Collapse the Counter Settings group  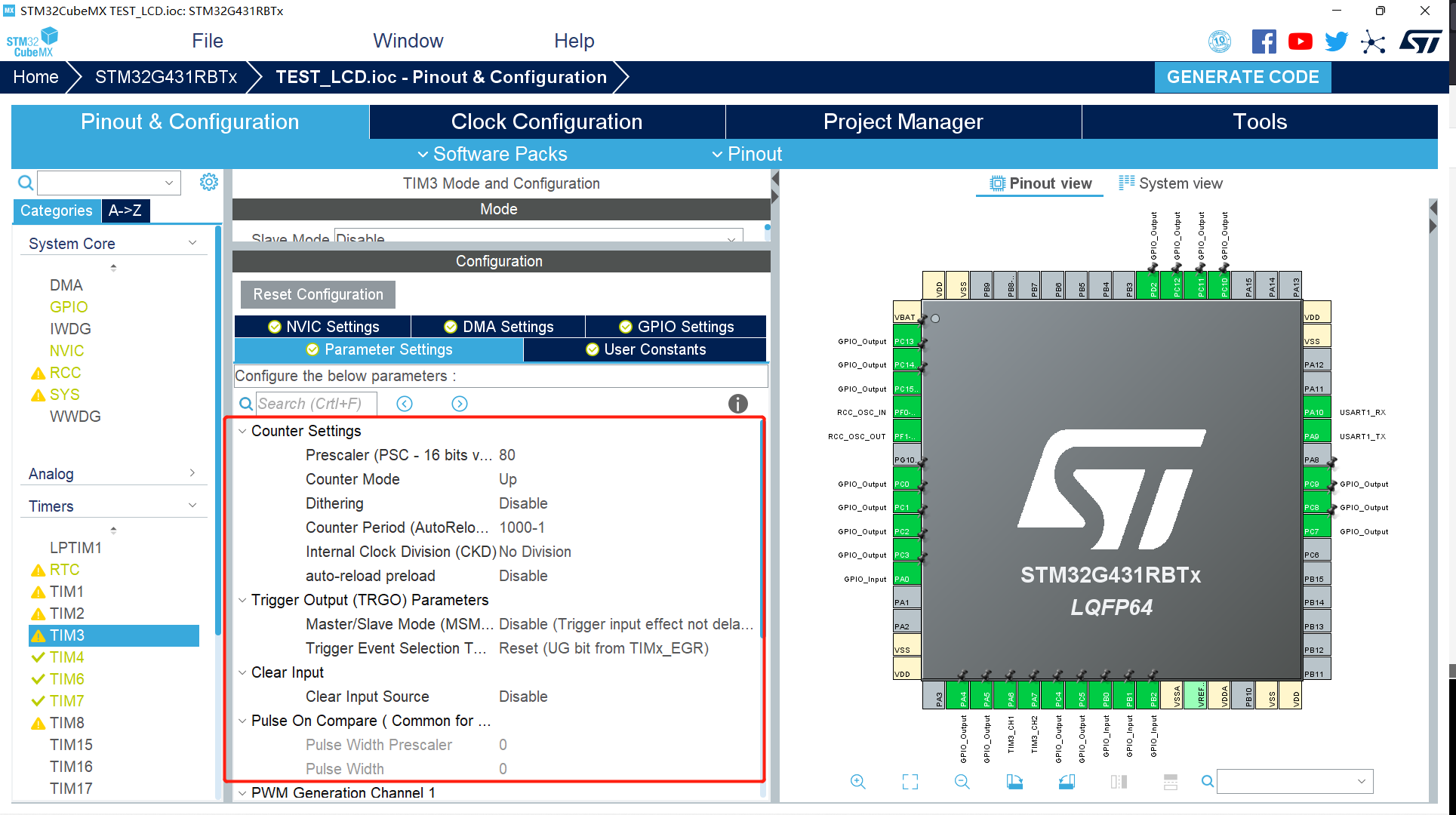(x=242, y=432)
